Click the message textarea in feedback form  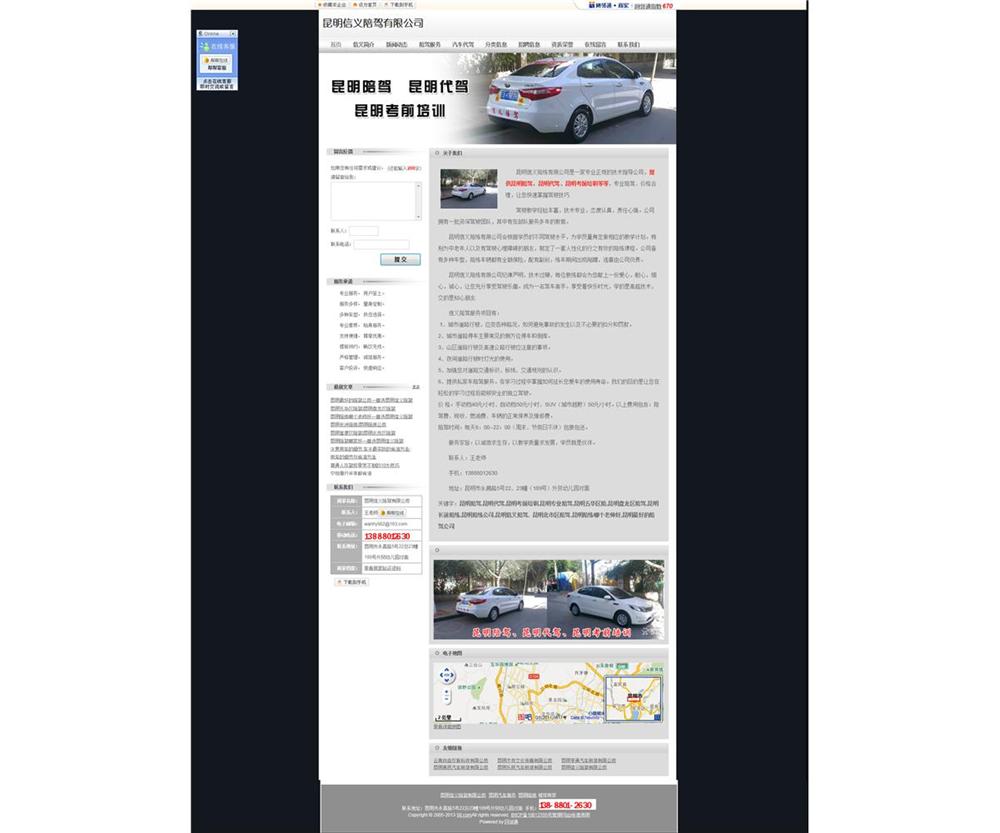click(x=376, y=200)
